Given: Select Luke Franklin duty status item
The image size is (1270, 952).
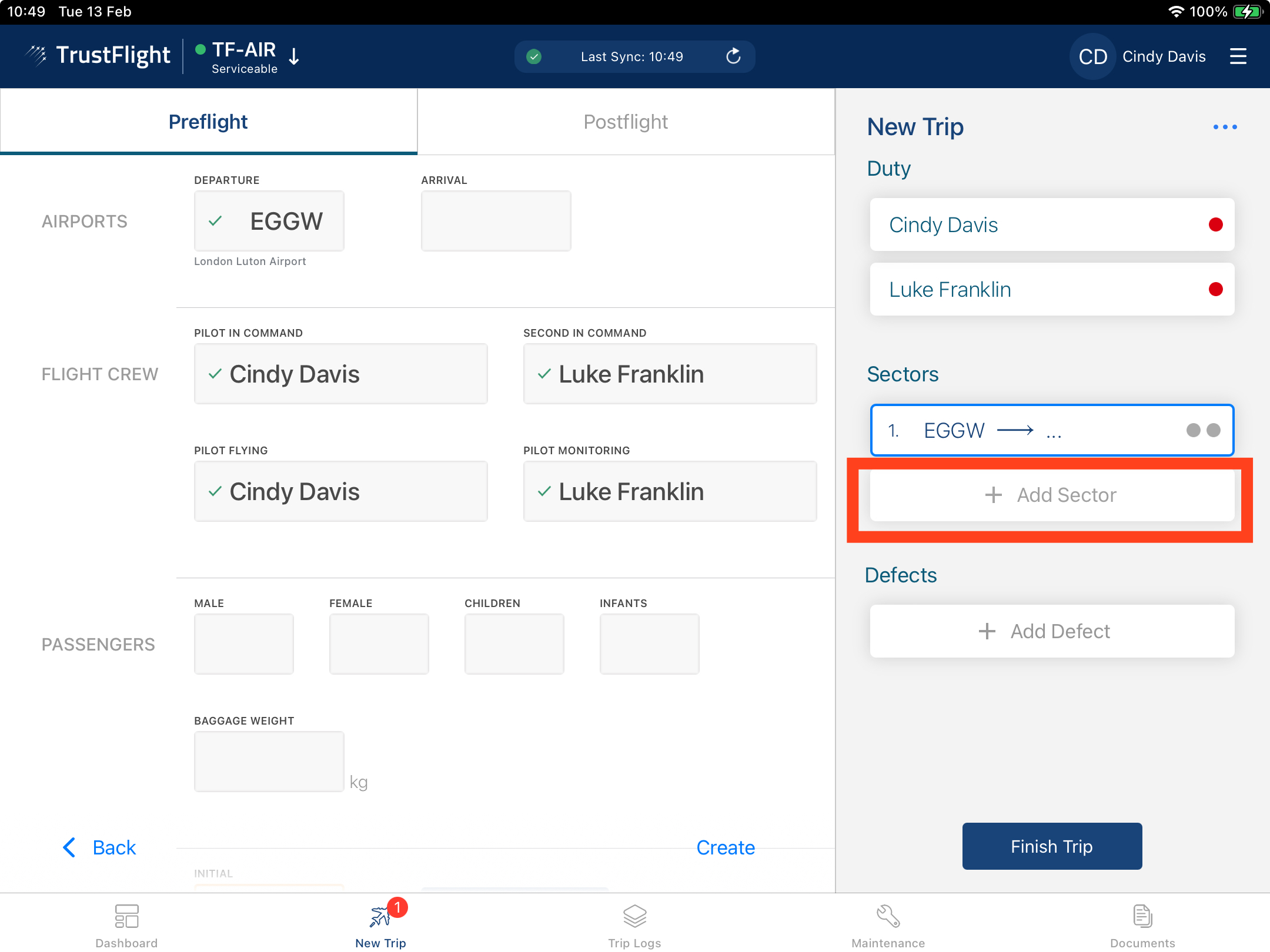Looking at the screenshot, I should (x=1052, y=289).
